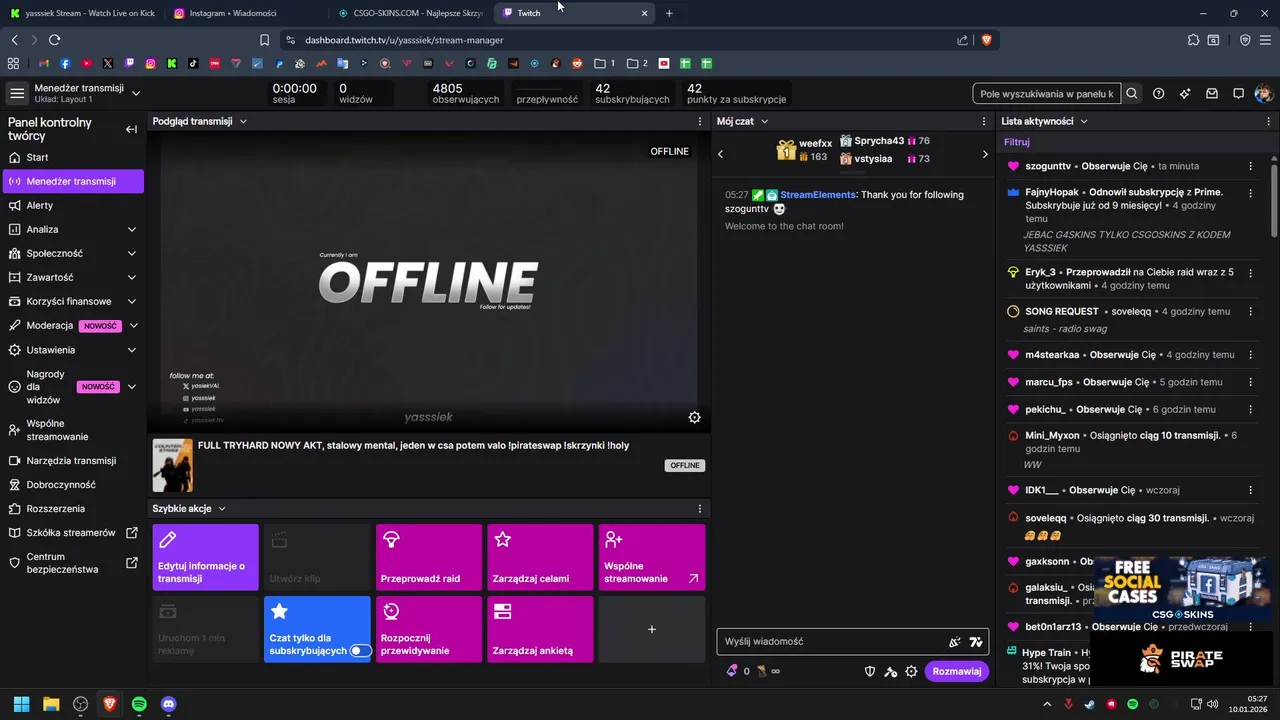The height and width of the screenshot is (720, 1280).
Task: Open the chat shield mode icon
Action: tap(870, 671)
